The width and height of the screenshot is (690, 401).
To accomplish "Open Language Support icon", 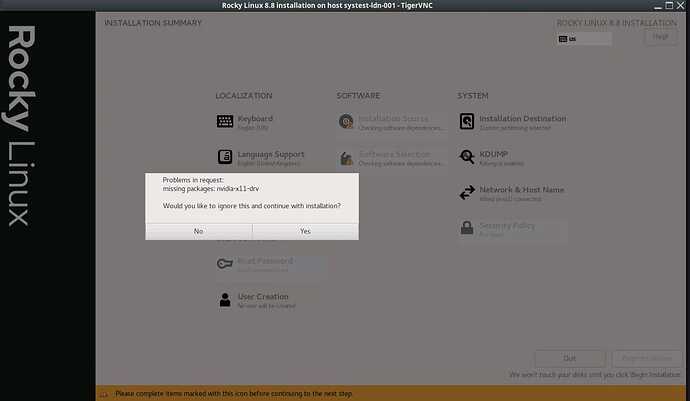I will [225, 157].
